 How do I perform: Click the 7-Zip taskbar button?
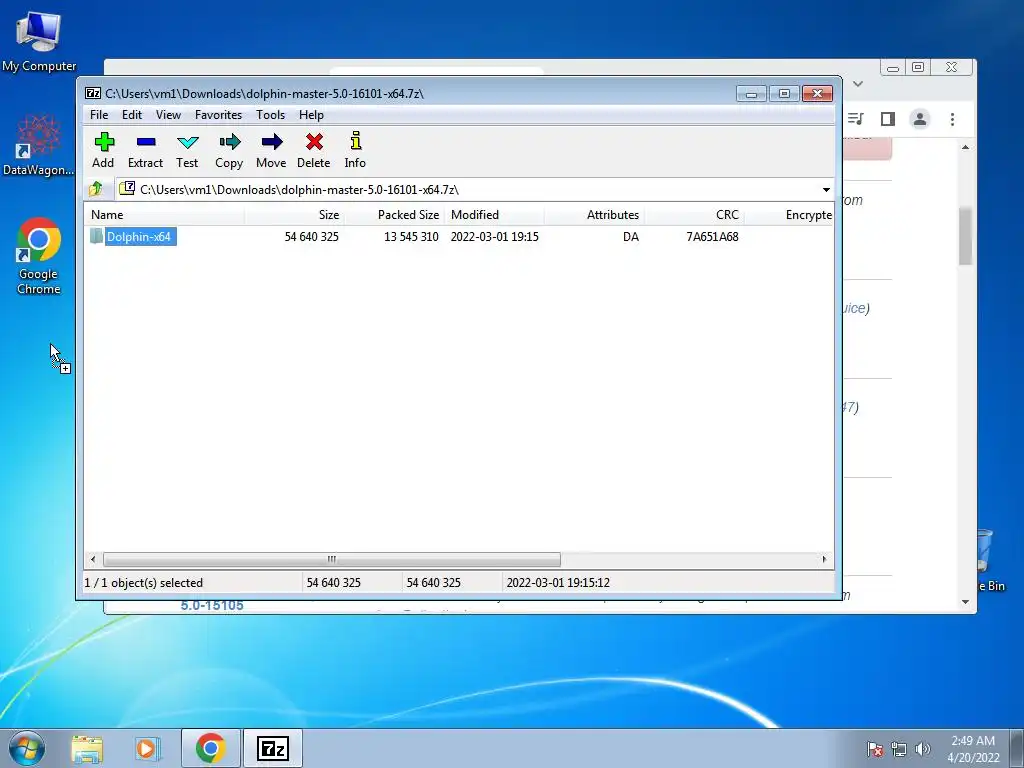click(x=273, y=748)
